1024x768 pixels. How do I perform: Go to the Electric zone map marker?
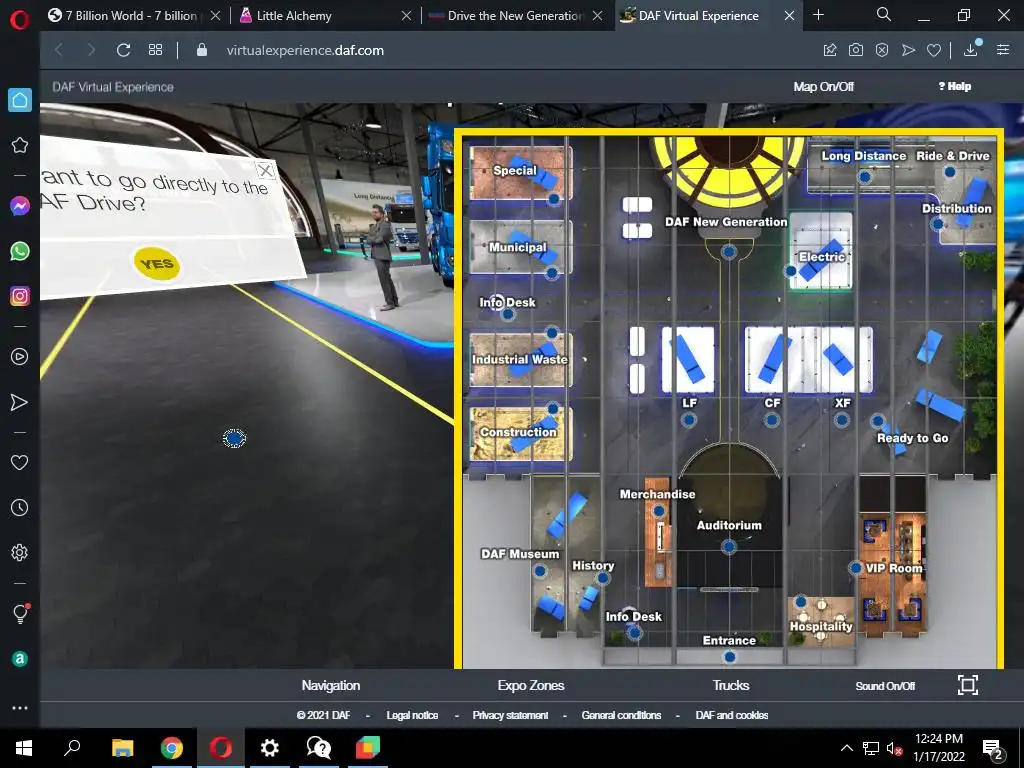click(x=791, y=270)
